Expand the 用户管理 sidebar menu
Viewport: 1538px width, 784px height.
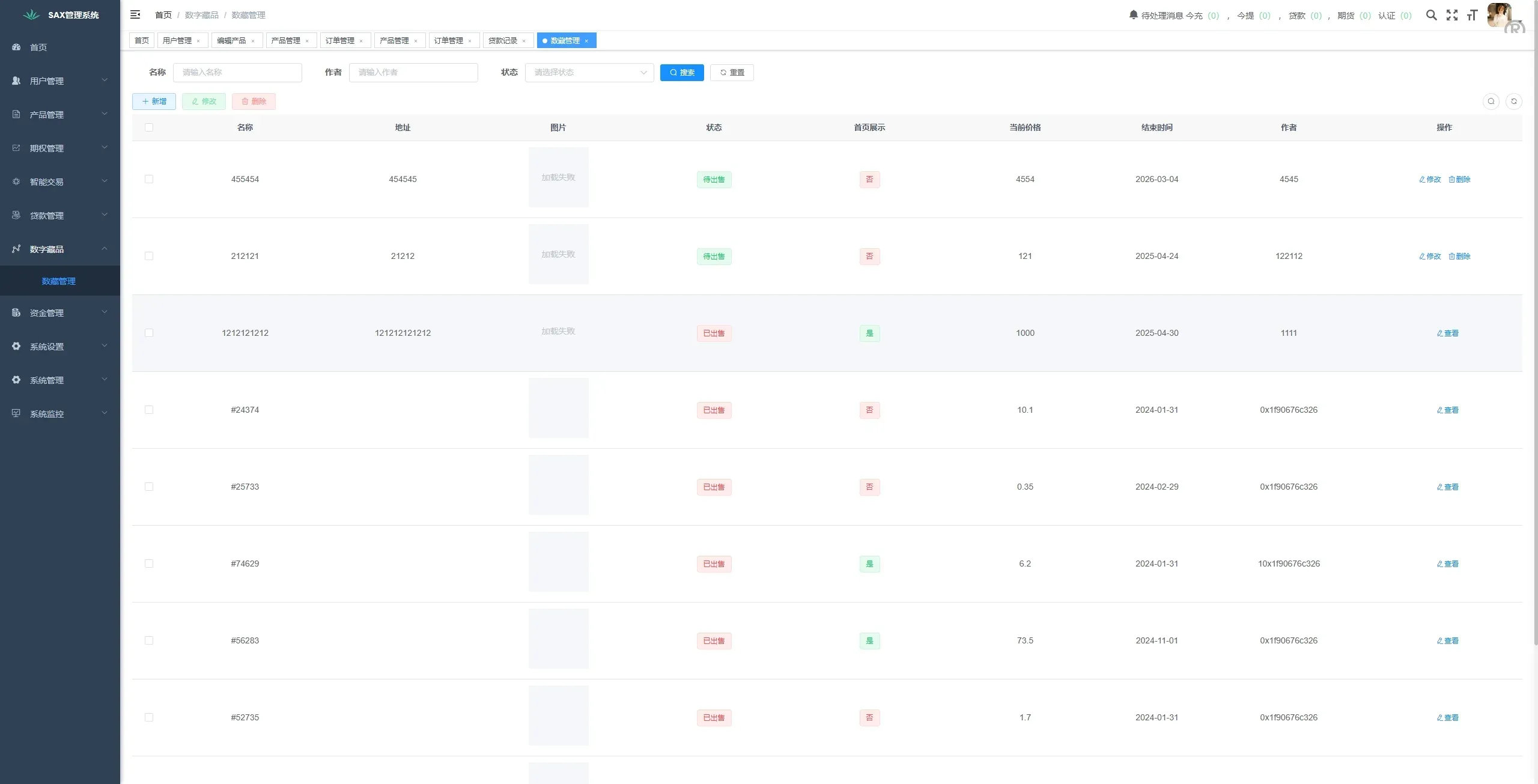click(x=59, y=81)
